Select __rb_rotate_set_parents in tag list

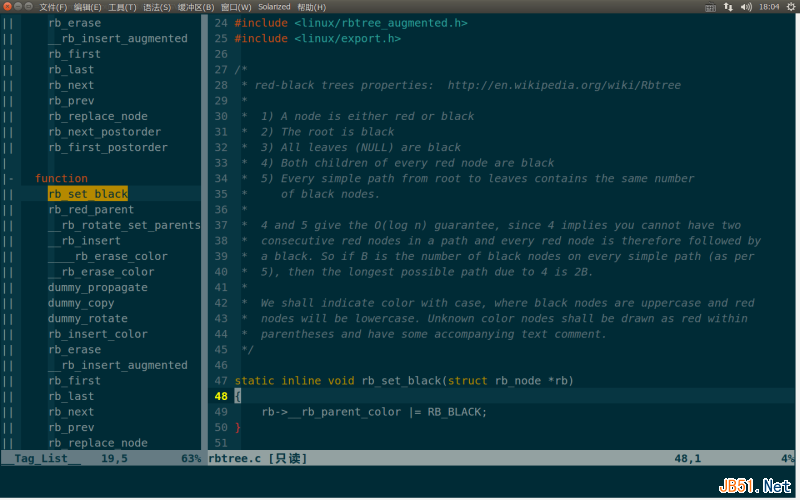[x=124, y=225]
